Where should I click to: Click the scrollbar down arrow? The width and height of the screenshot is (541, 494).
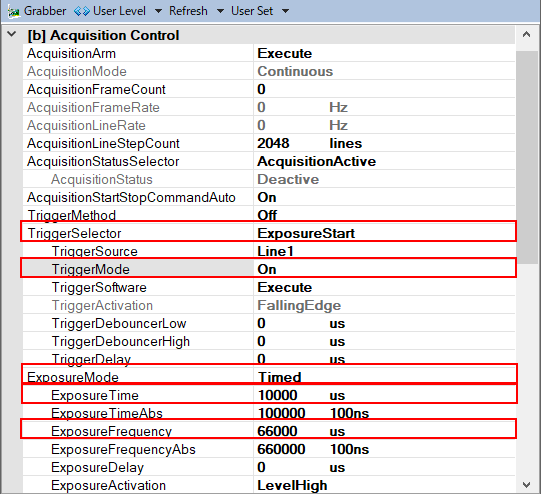tap(527, 485)
